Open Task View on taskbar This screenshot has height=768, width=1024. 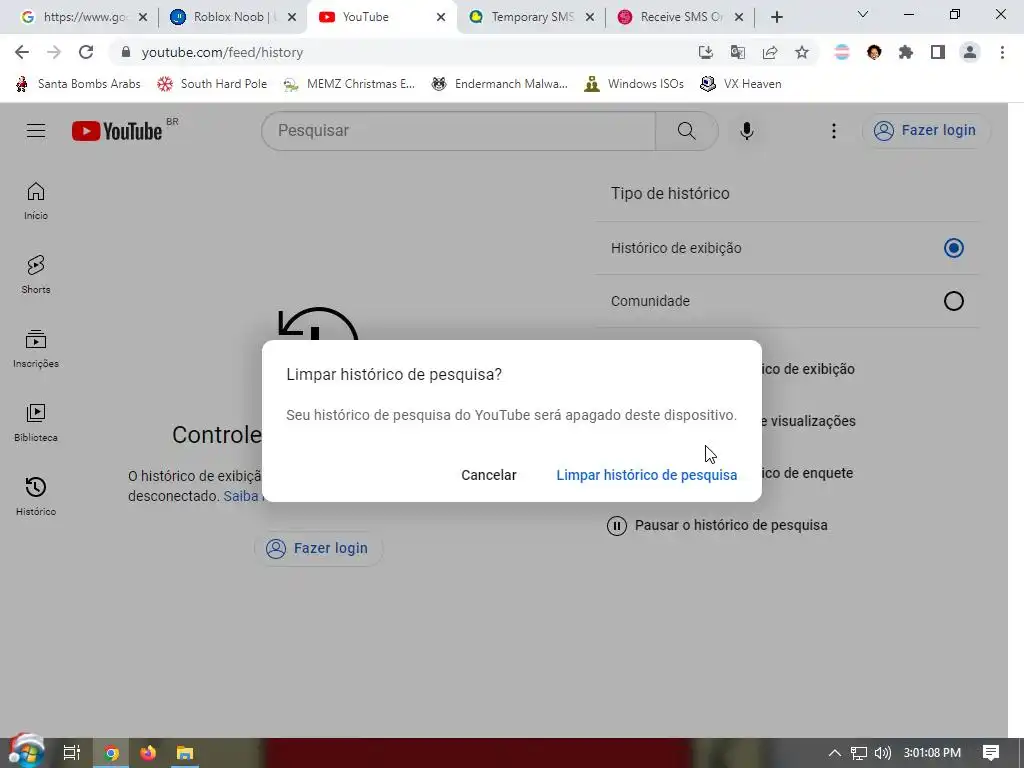pos(72,753)
